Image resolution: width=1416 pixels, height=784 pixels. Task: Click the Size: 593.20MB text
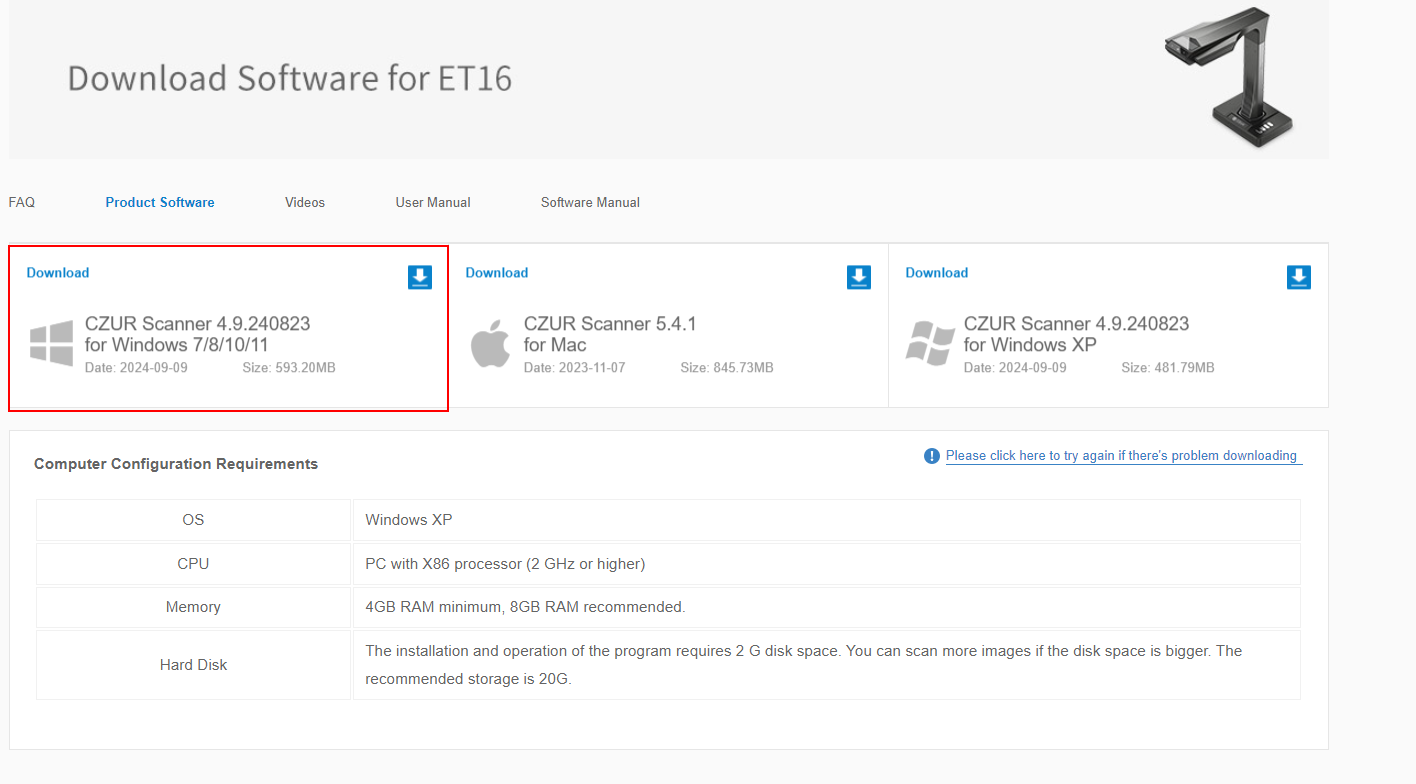coord(289,368)
